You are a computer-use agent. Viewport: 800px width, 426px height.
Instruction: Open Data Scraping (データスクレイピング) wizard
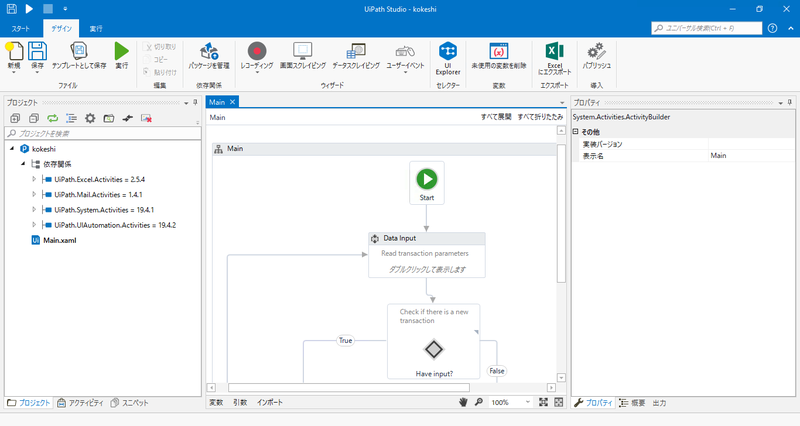pos(356,52)
